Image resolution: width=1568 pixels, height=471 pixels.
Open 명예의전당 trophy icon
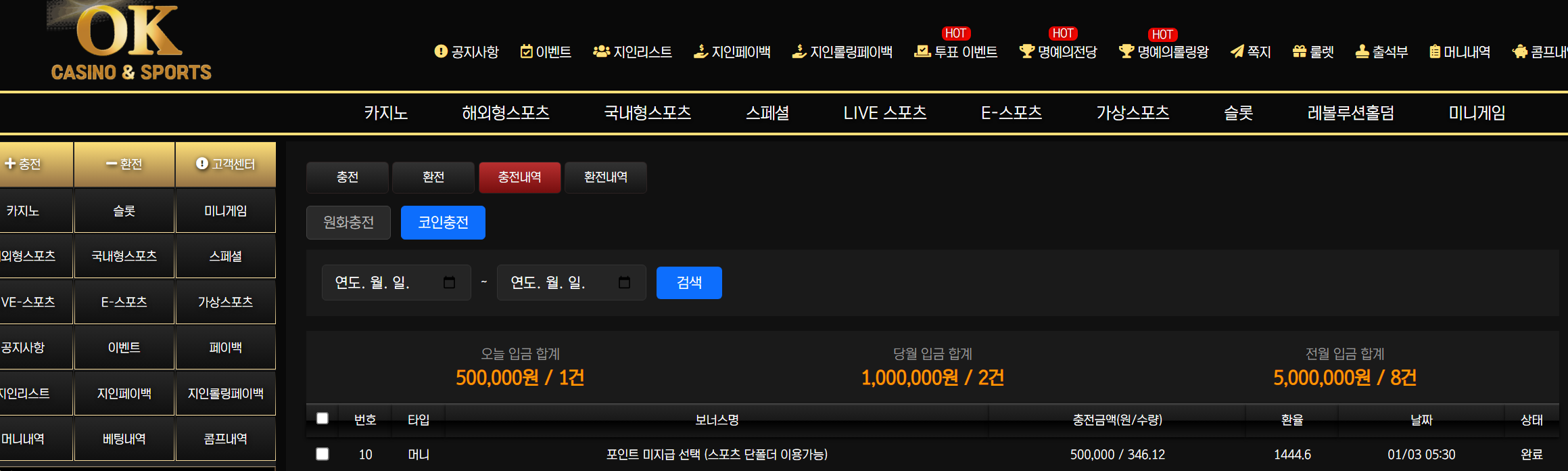click(1026, 51)
